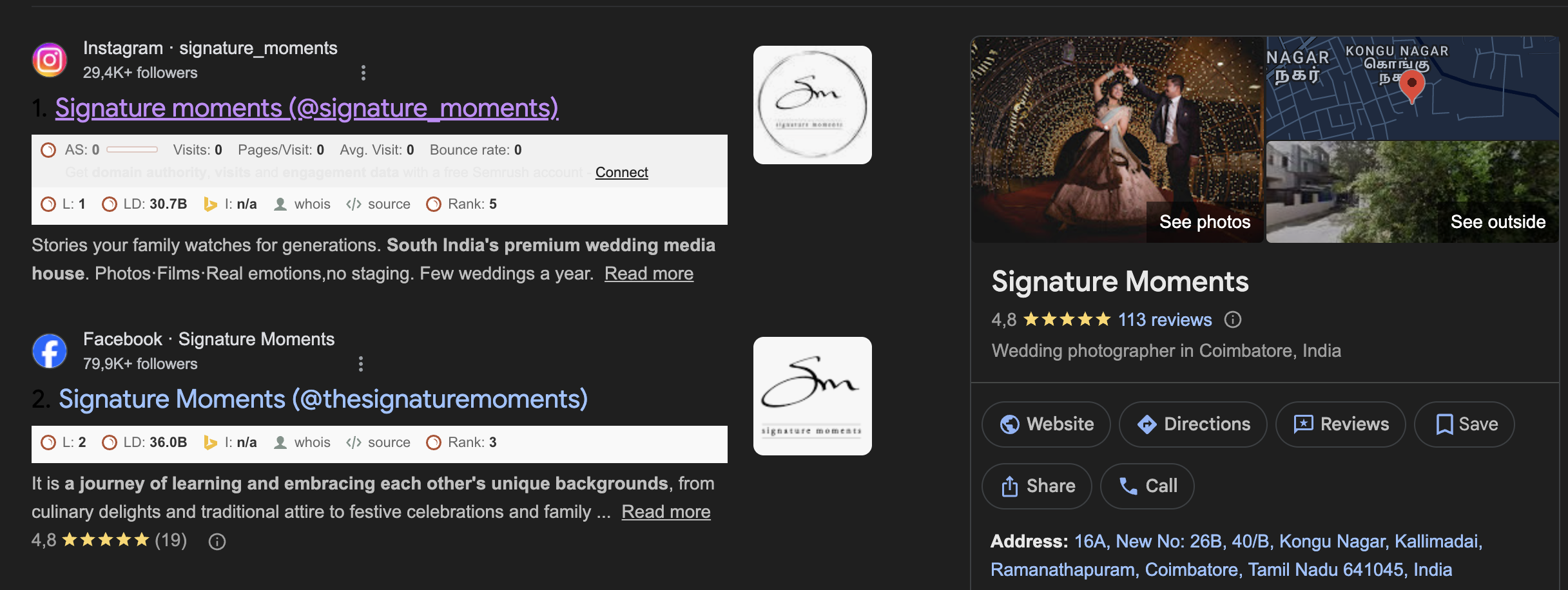Click the Directions button
Viewport: 1568px width, 590px height.
pos(1193,424)
